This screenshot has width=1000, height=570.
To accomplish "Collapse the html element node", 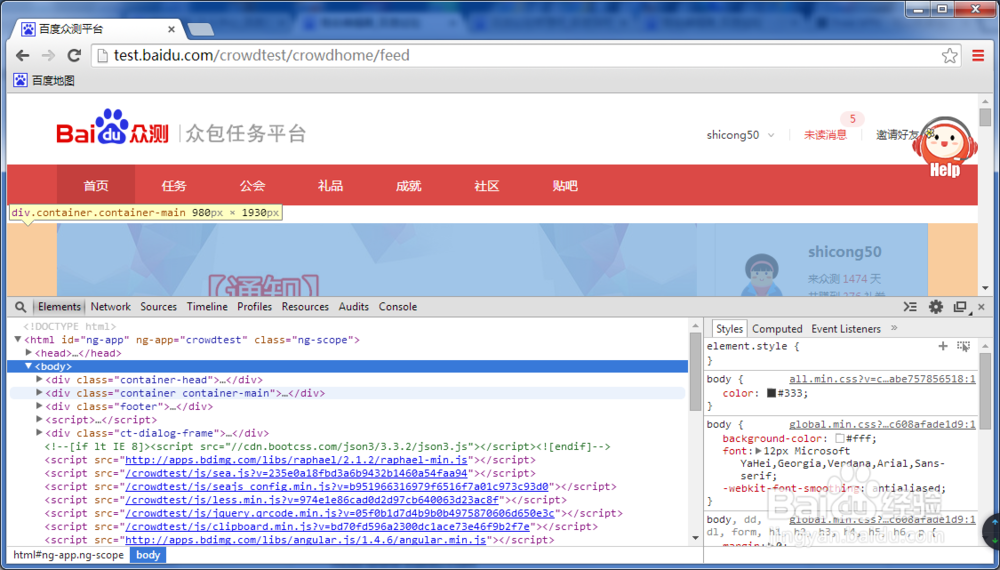I will [18, 340].
